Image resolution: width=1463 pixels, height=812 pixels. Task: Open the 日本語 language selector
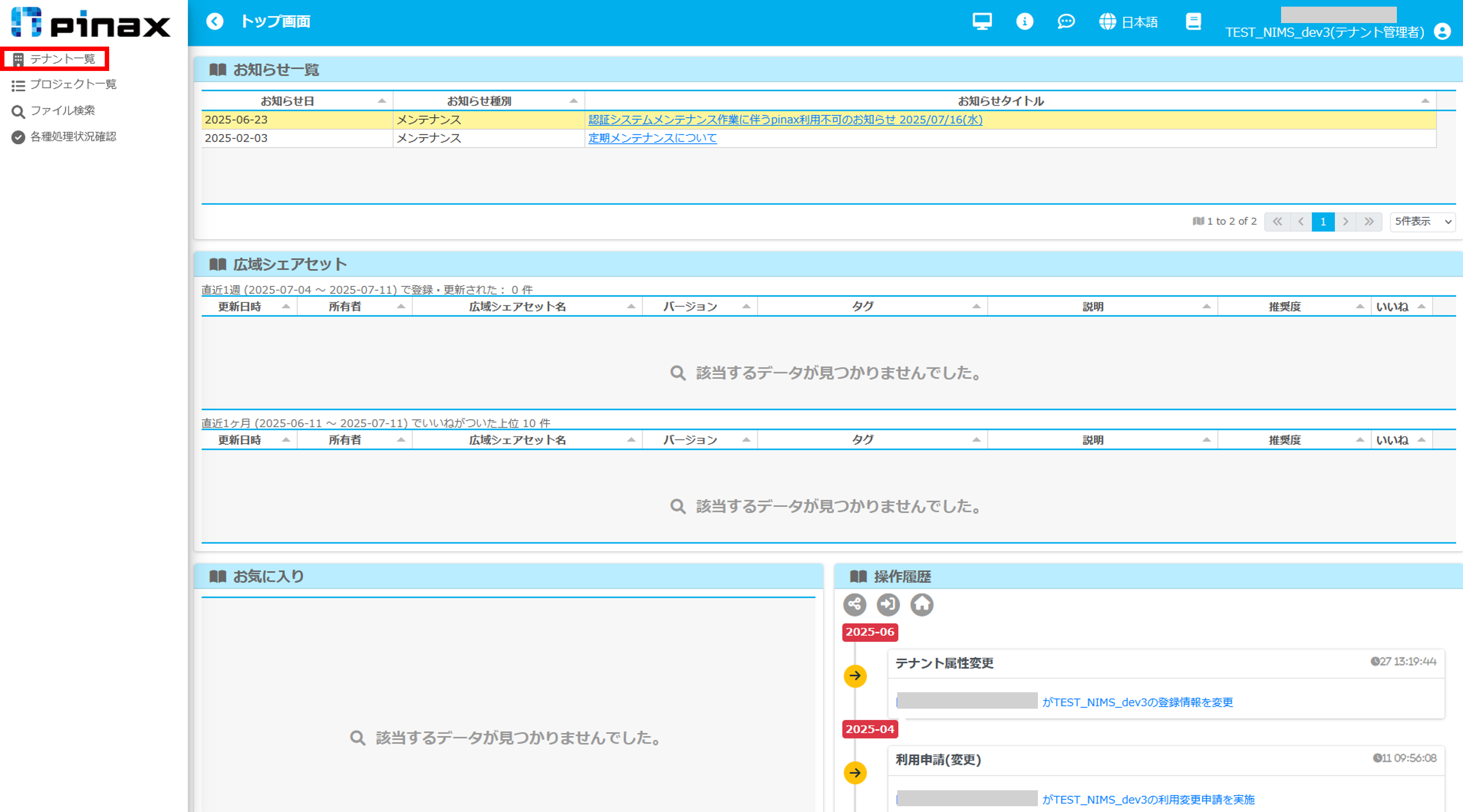point(1129,22)
